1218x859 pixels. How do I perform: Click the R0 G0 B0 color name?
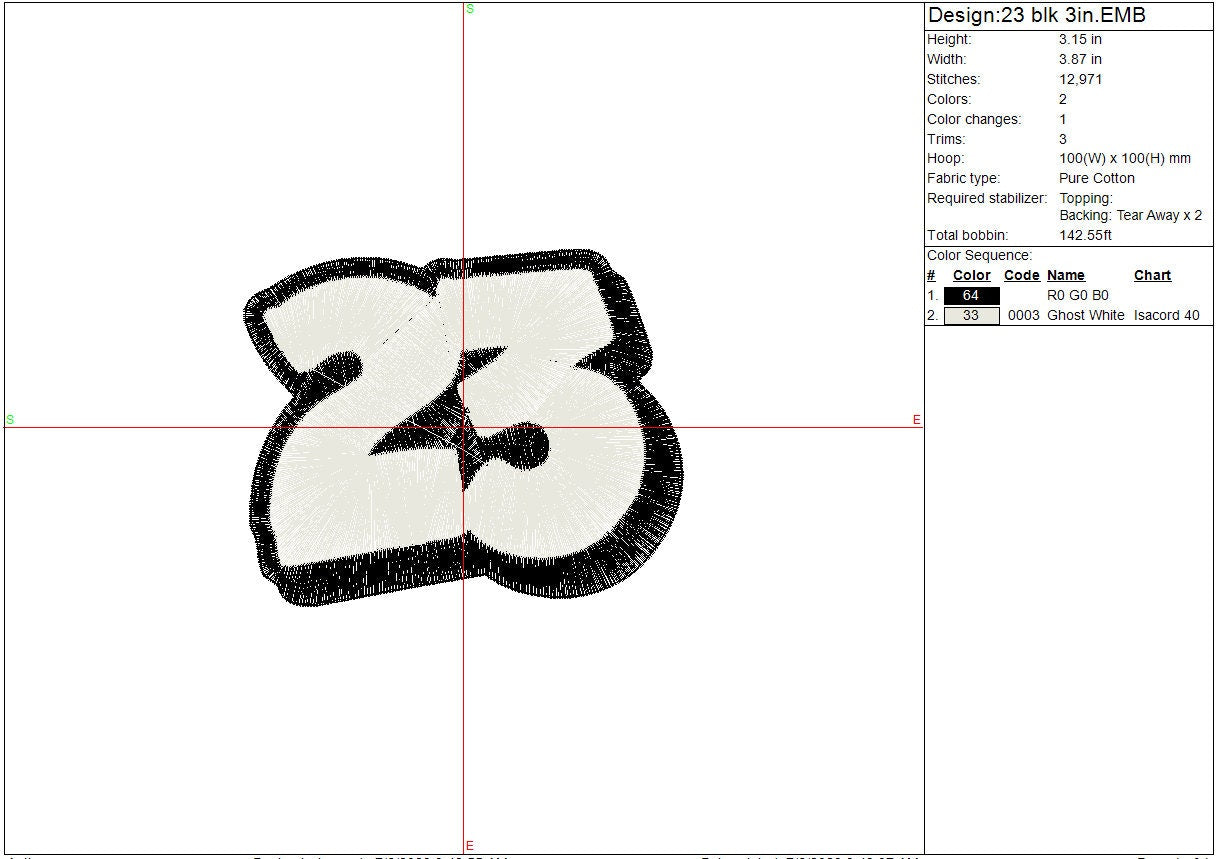(x=1077, y=296)
